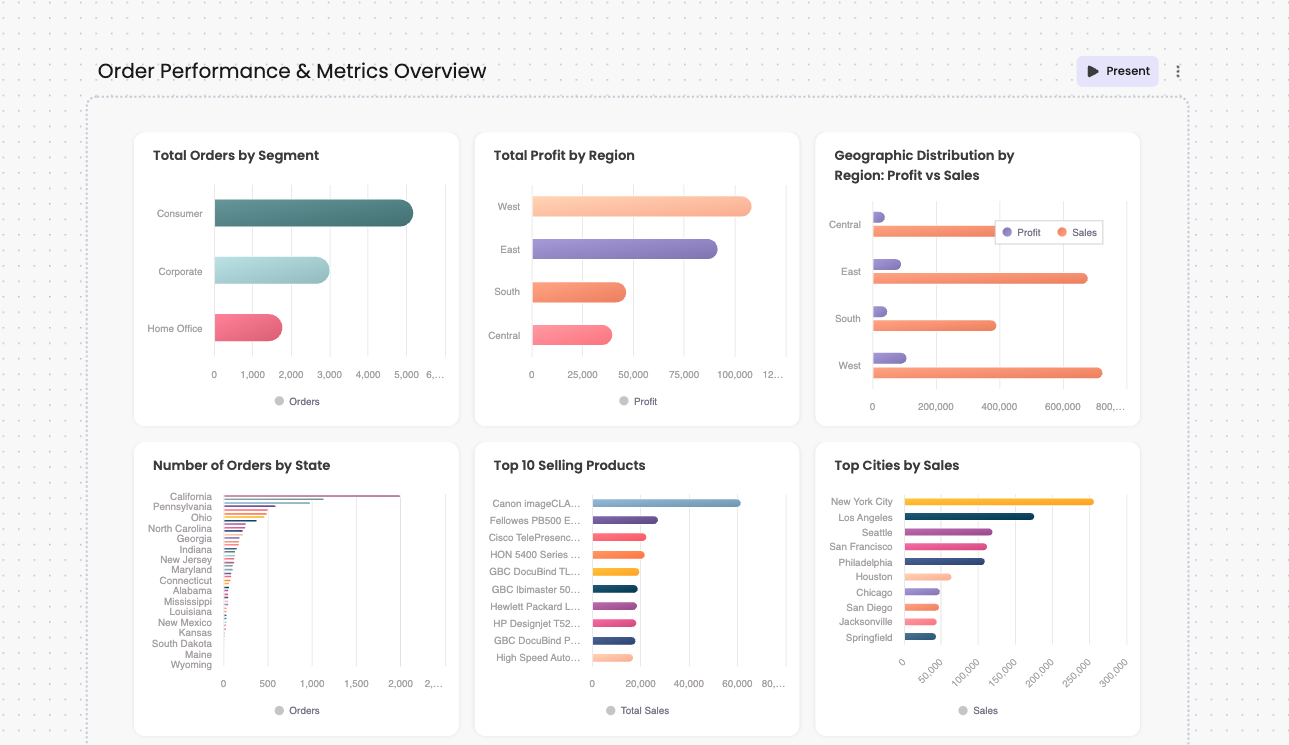Select the East region profit bar
Viewport: 1289px width, 745px height.
click(x=624, y=249)
